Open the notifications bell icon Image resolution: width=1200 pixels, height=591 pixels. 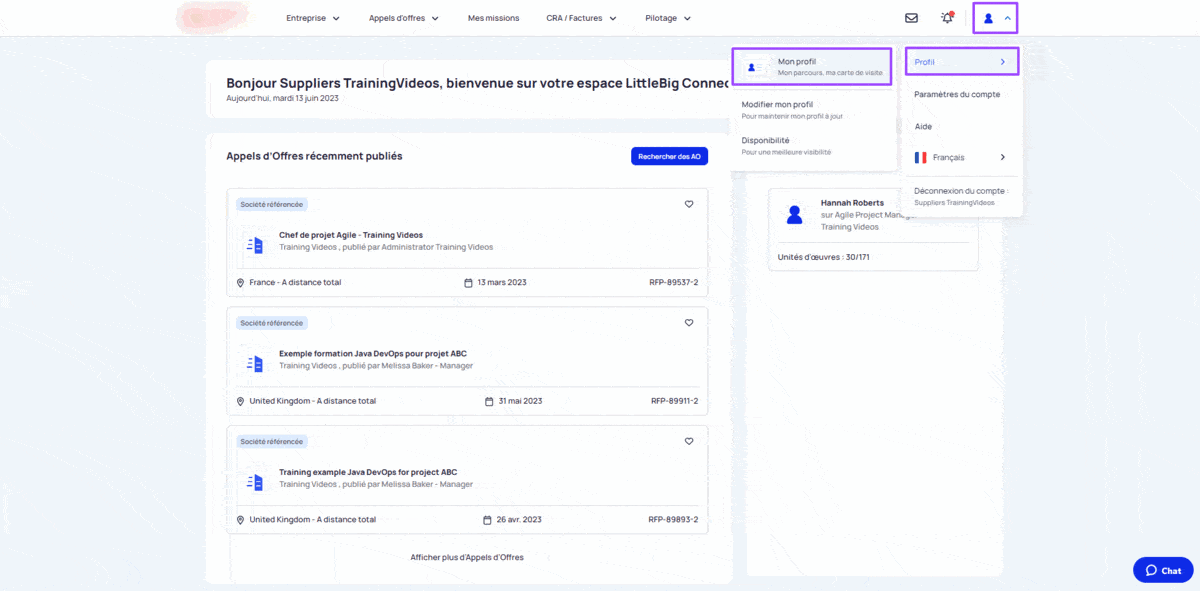pos(947,18)
